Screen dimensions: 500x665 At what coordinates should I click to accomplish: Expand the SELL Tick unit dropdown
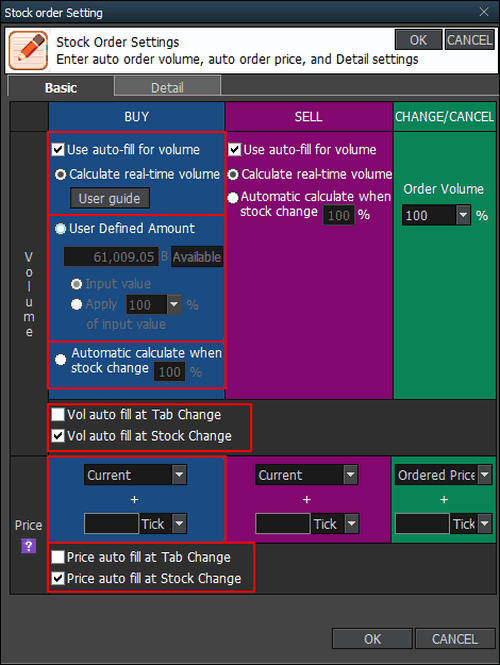pyautogui.click(x=352, y=524)
